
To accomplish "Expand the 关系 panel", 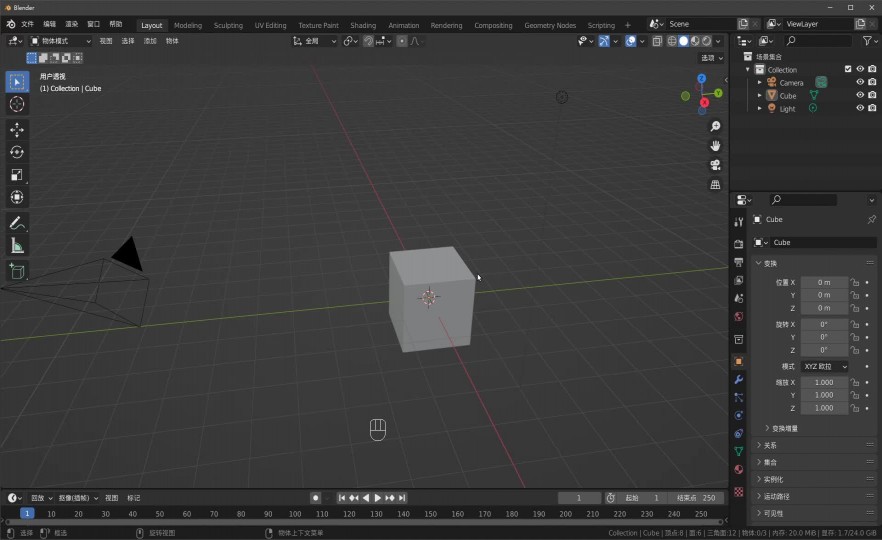I will [x=813, y=445].
